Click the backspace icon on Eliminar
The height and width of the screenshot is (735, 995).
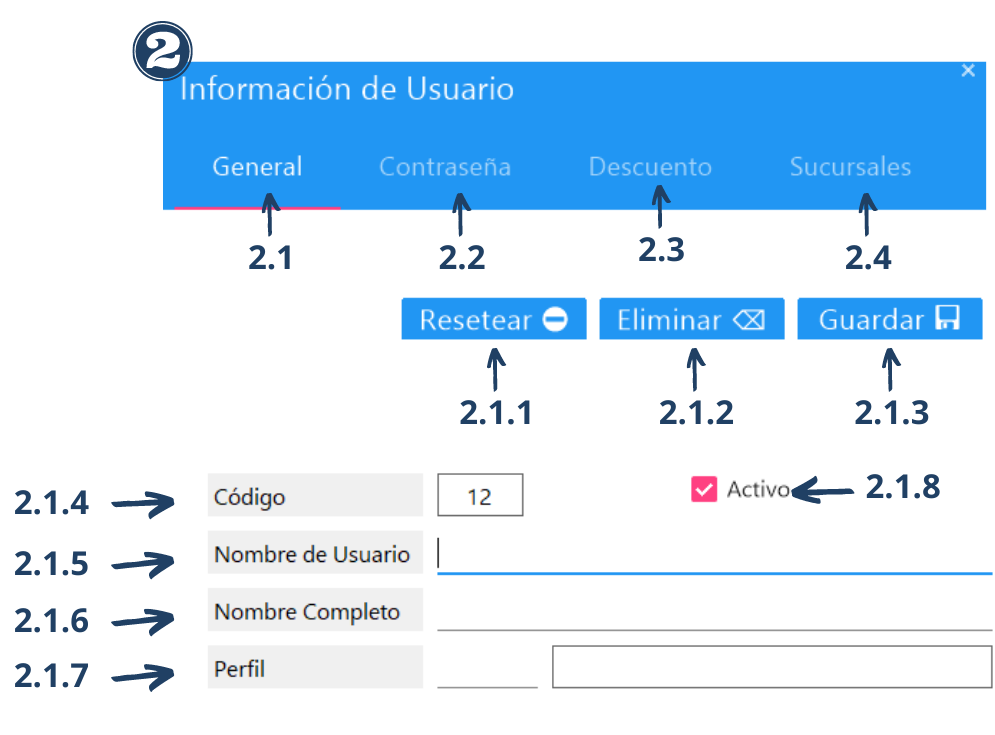(748, 320)
